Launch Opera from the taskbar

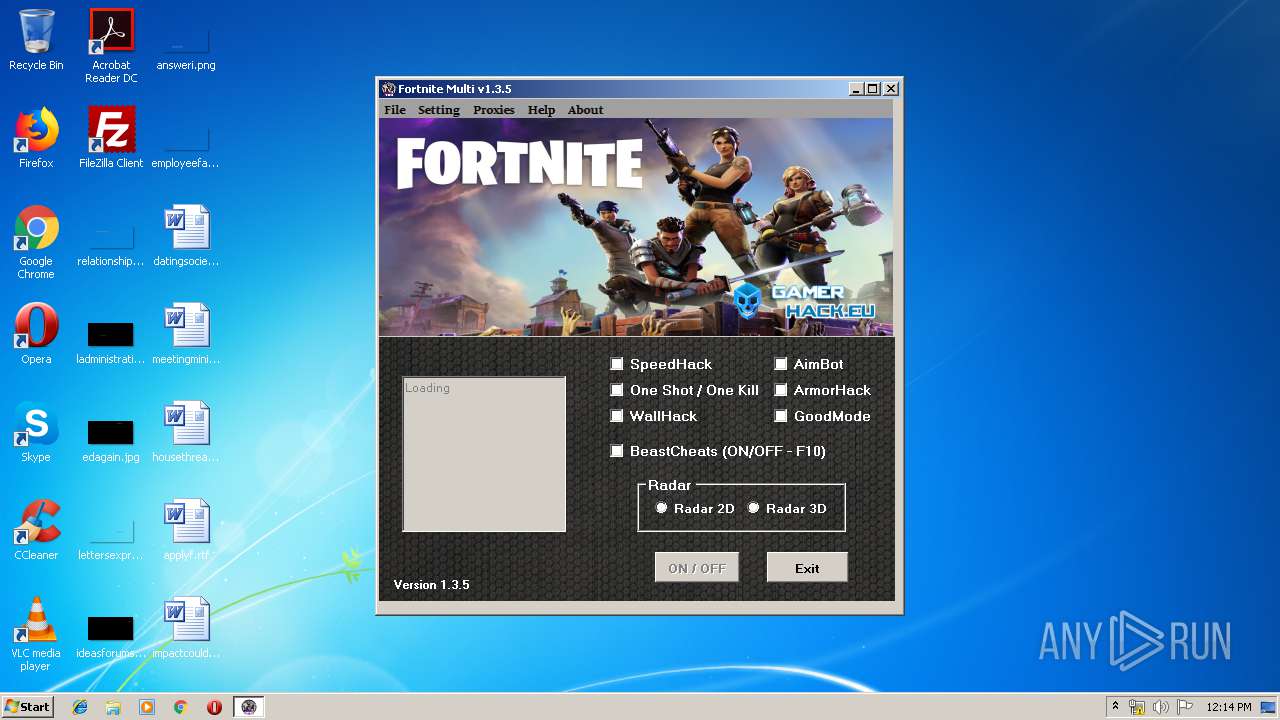[214, 707]
